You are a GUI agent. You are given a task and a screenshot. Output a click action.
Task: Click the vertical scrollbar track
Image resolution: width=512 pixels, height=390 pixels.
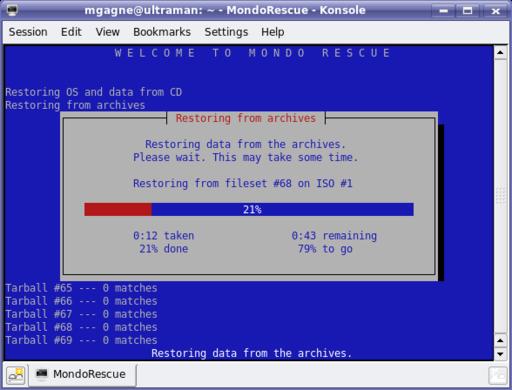click(500, 196)
